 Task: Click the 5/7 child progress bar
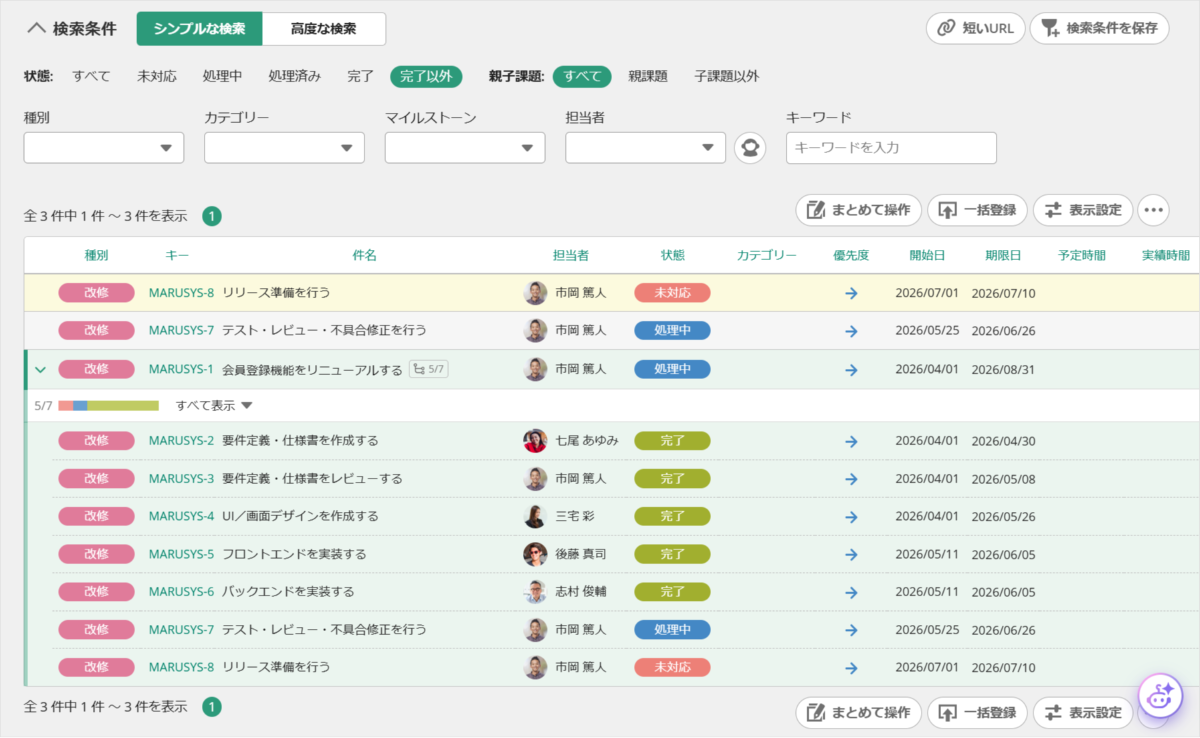[x=109, y=405]
